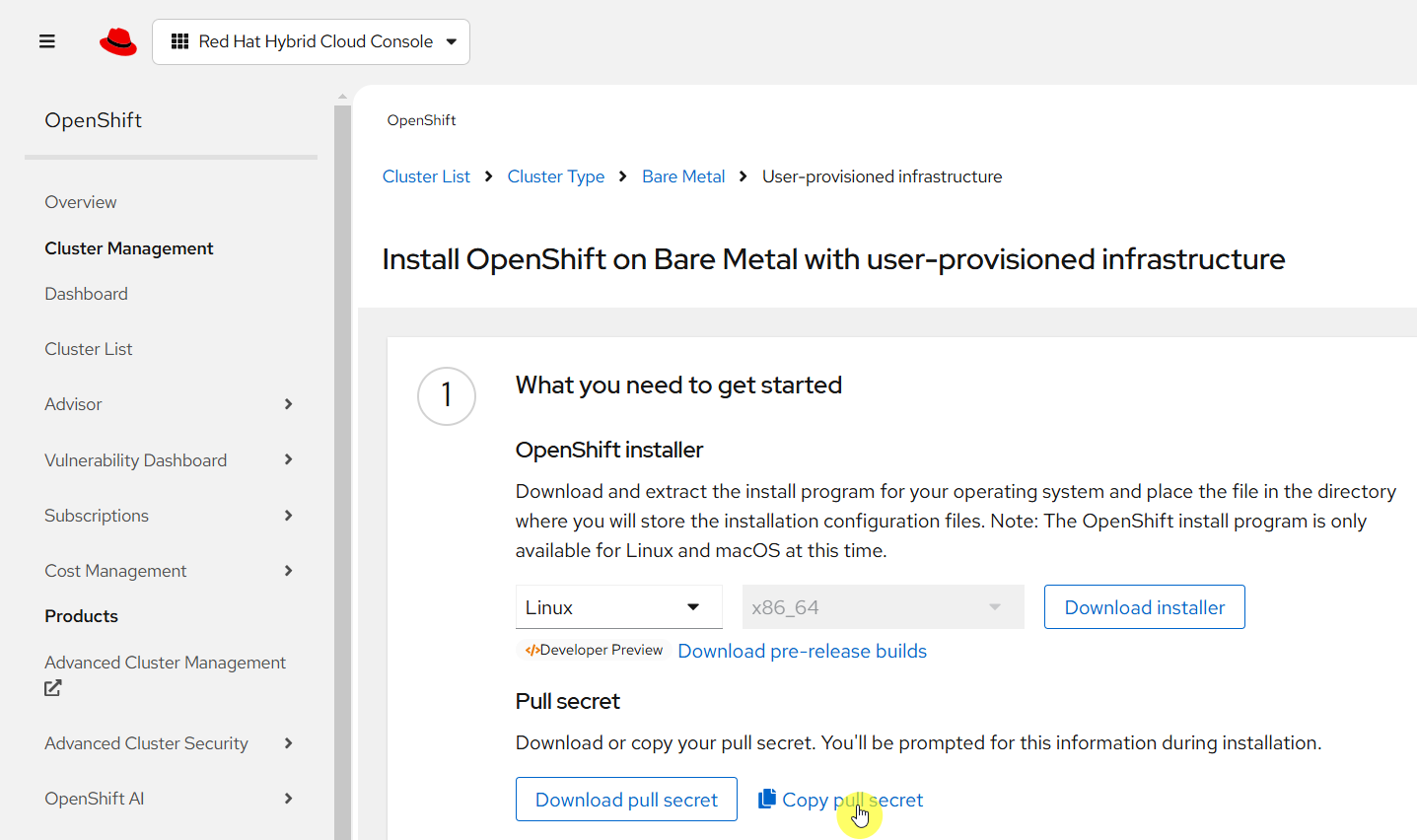Click the Red Hat logo

pyautogui.click(x=117, y=40)
